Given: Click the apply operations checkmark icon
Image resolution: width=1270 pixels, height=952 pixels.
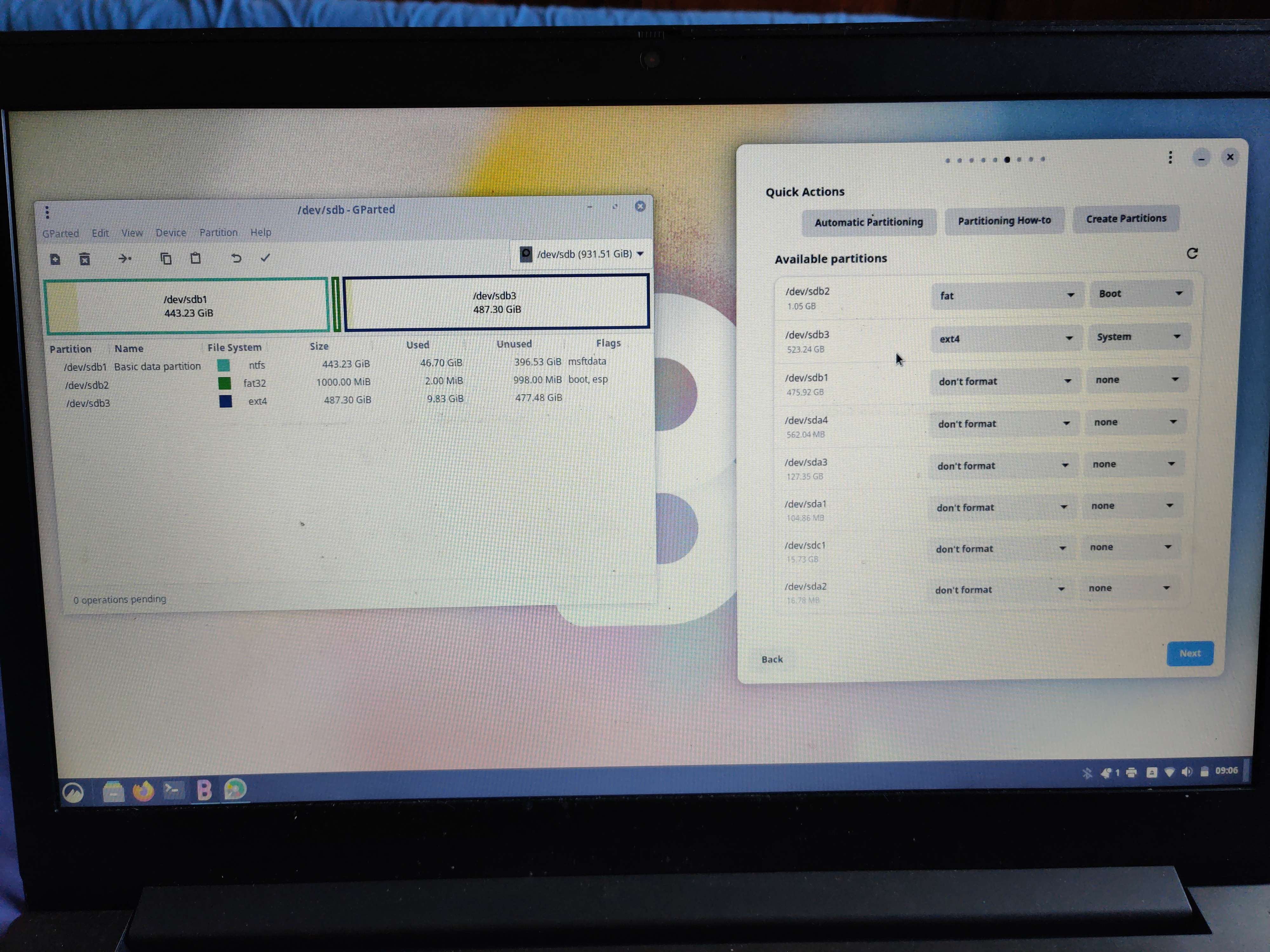Looking at the screenshot, I should [x=265, y=258].
